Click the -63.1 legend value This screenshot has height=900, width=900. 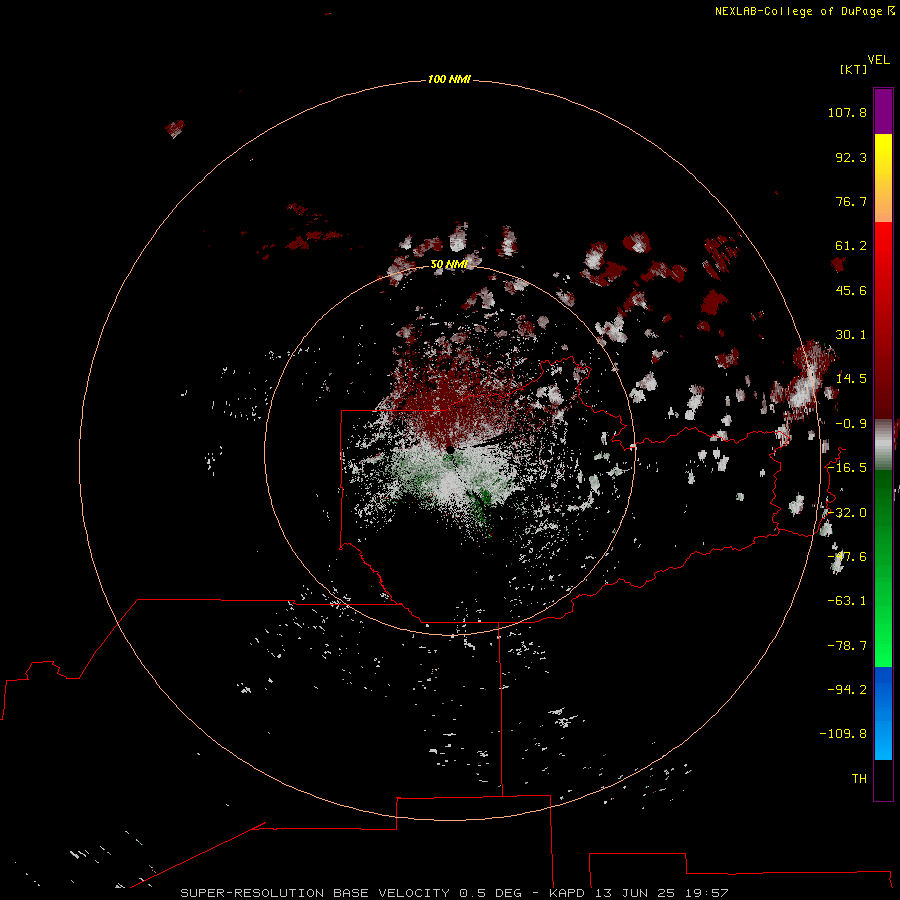(x=847, y=601)
